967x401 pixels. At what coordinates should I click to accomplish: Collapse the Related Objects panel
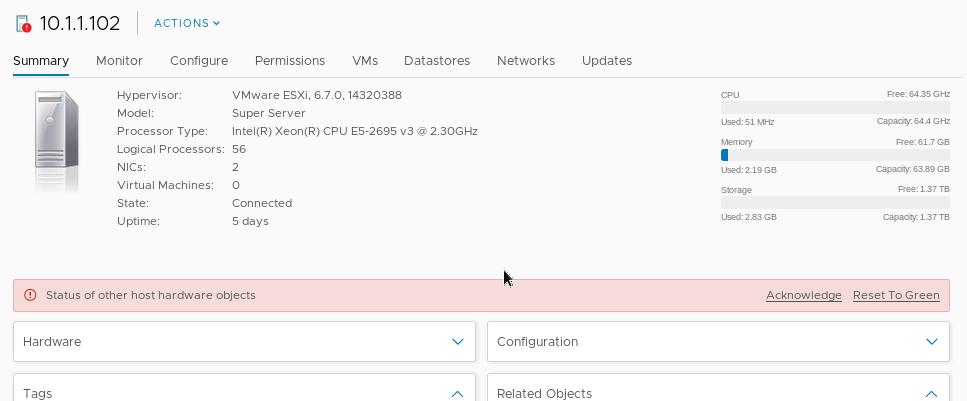click(x=932, y=393)
